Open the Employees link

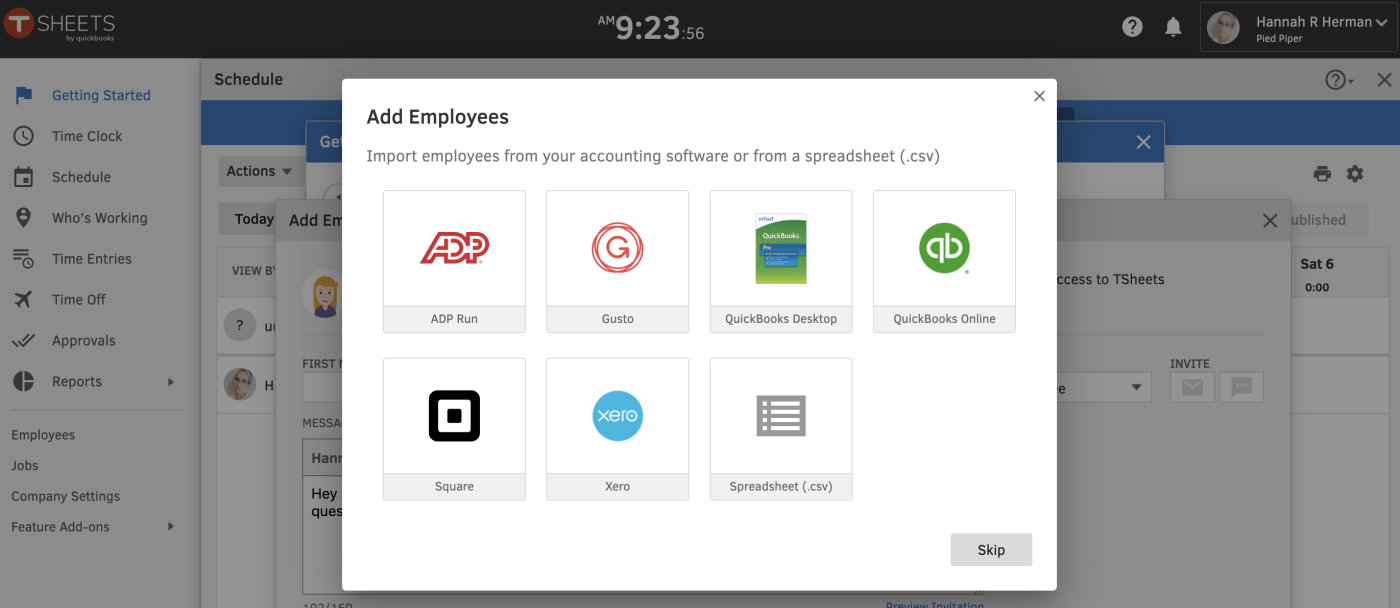click(x=43, y=435)
